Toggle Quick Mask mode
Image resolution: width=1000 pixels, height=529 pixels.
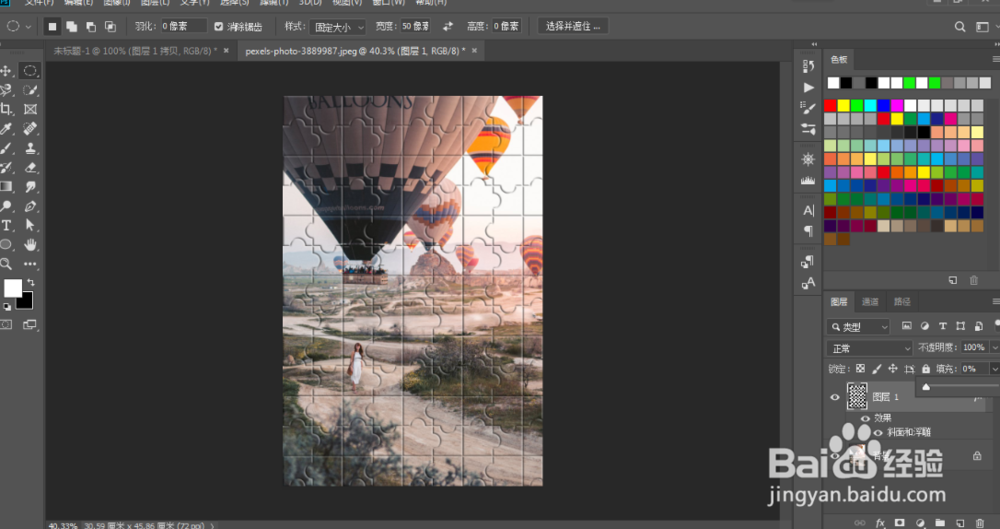(x=6, y=325)
